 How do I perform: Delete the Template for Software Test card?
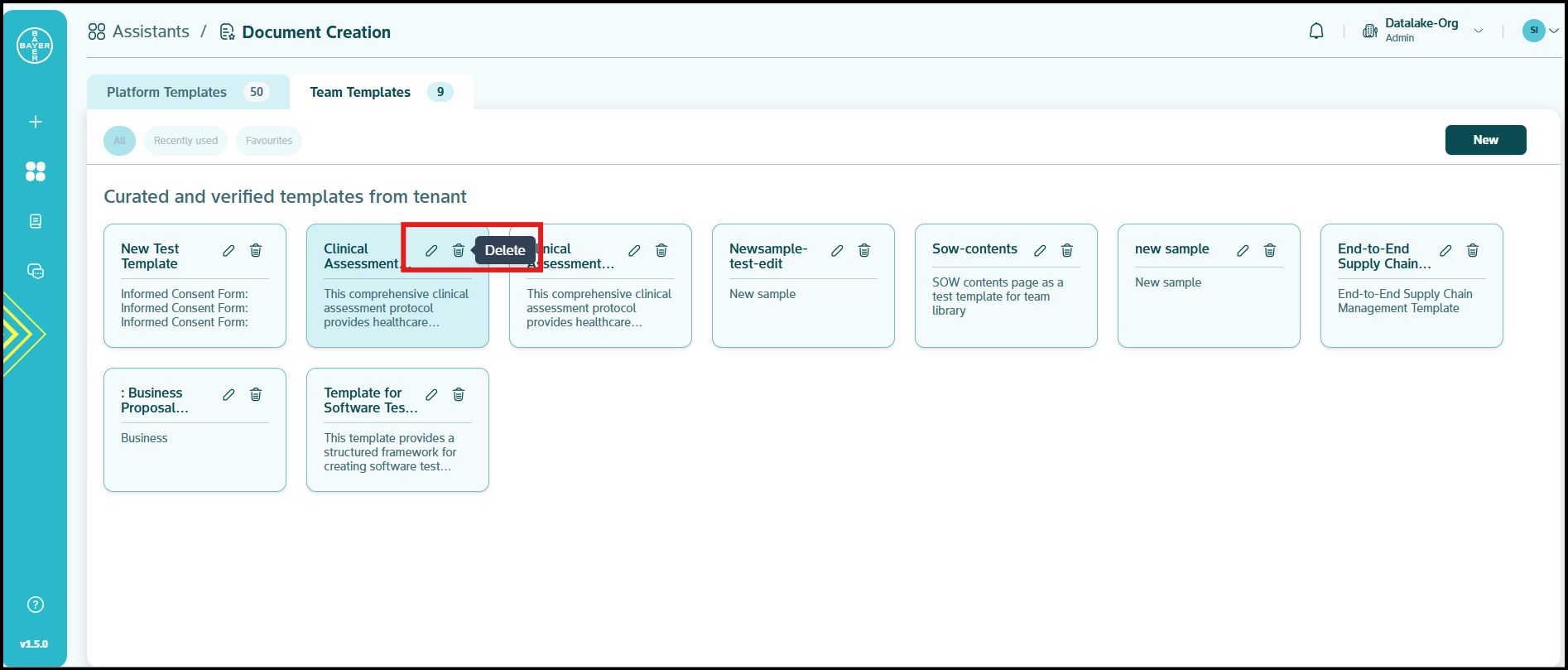(x=459, y=394)
